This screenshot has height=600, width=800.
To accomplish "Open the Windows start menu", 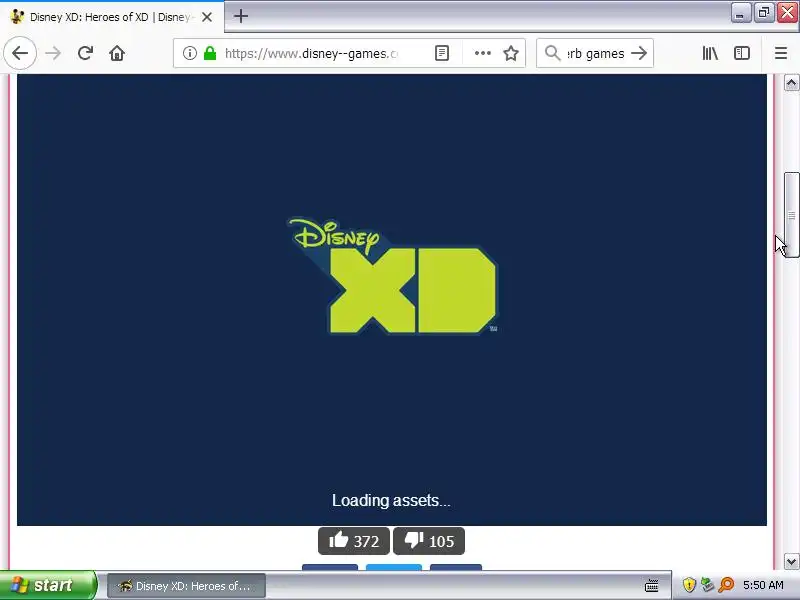I will coord(47,585).
